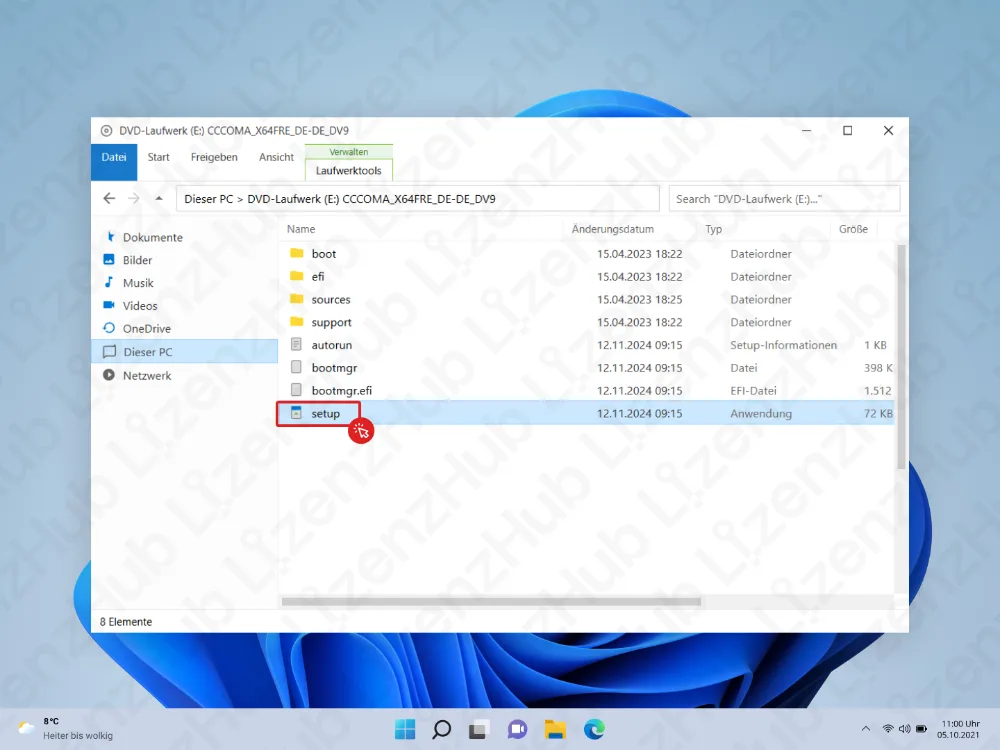Click Dieser PC in the address path
Viewport: 1000px width, 750px height.
pos(209,199)
